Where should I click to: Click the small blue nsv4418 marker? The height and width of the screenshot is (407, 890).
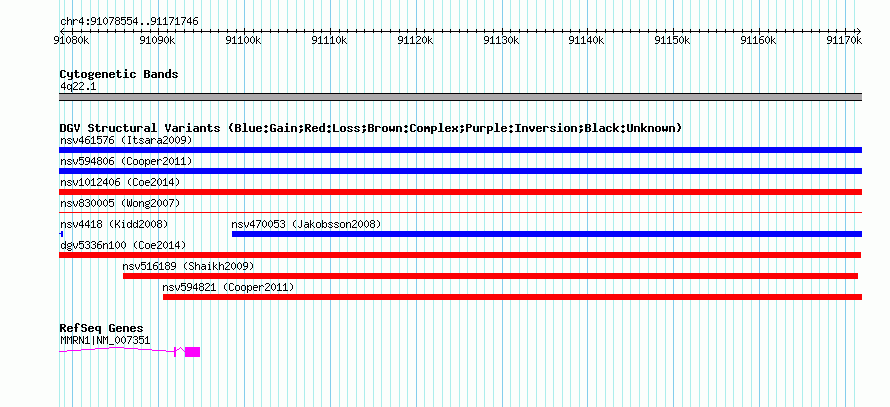(61, 234)
